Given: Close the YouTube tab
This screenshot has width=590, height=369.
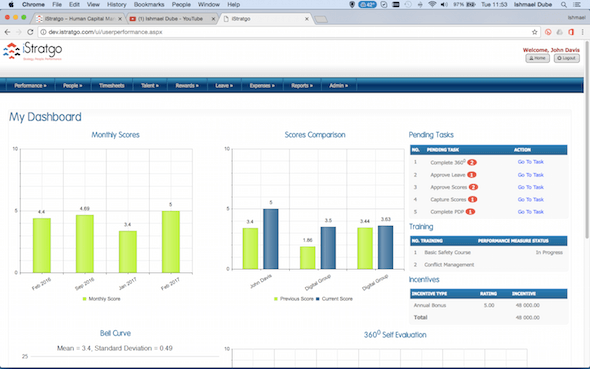Looking at the screenshot, I should coord(213,18).
